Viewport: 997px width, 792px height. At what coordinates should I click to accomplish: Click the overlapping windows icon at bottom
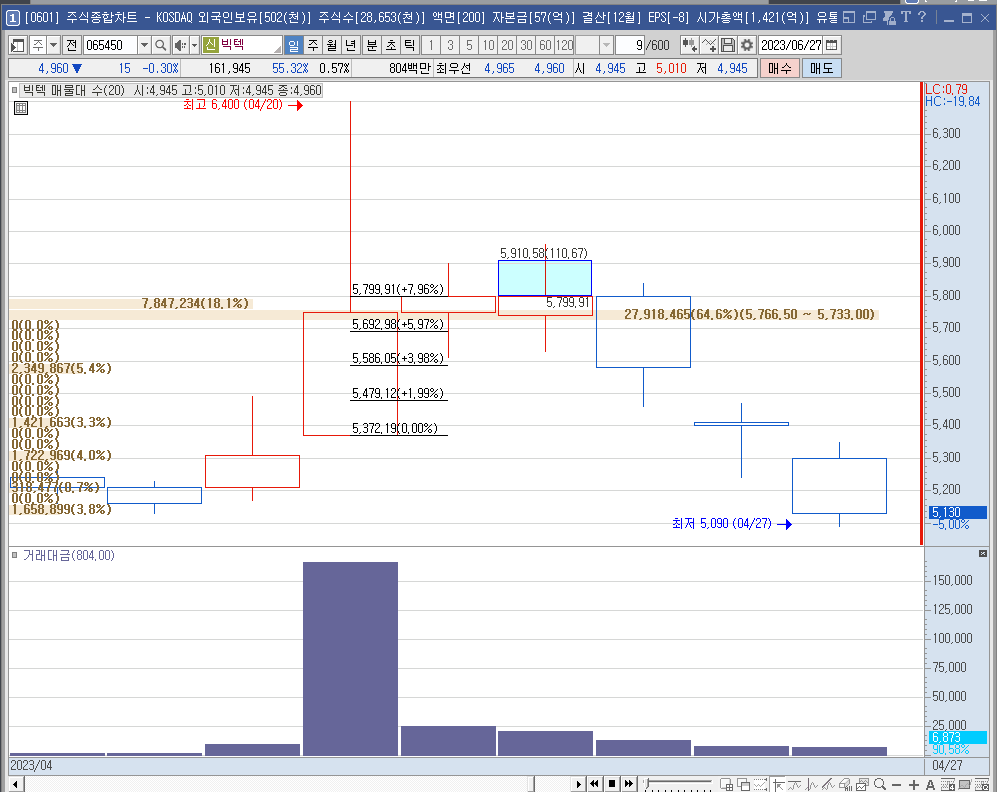744,785
